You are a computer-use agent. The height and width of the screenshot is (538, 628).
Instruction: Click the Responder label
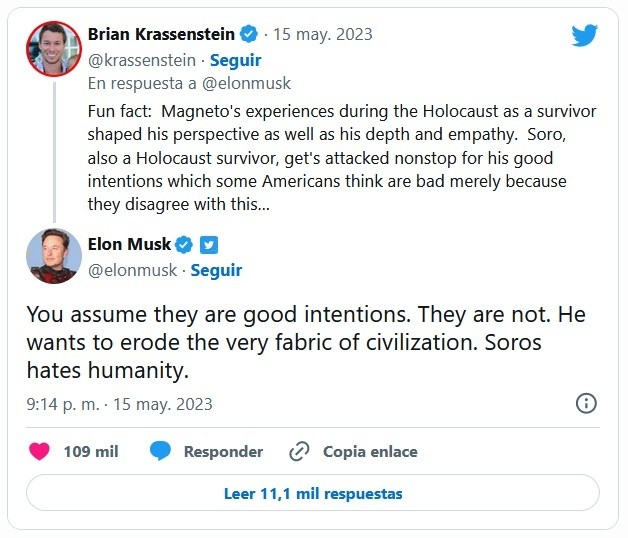pos(223,452)
